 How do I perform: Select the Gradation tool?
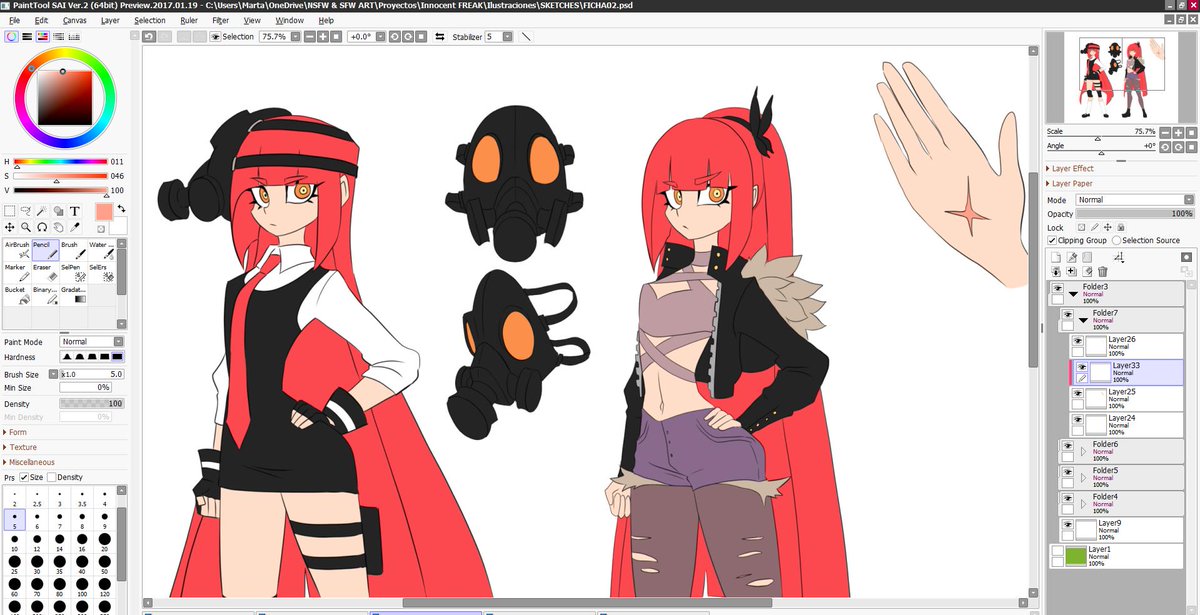73,296
